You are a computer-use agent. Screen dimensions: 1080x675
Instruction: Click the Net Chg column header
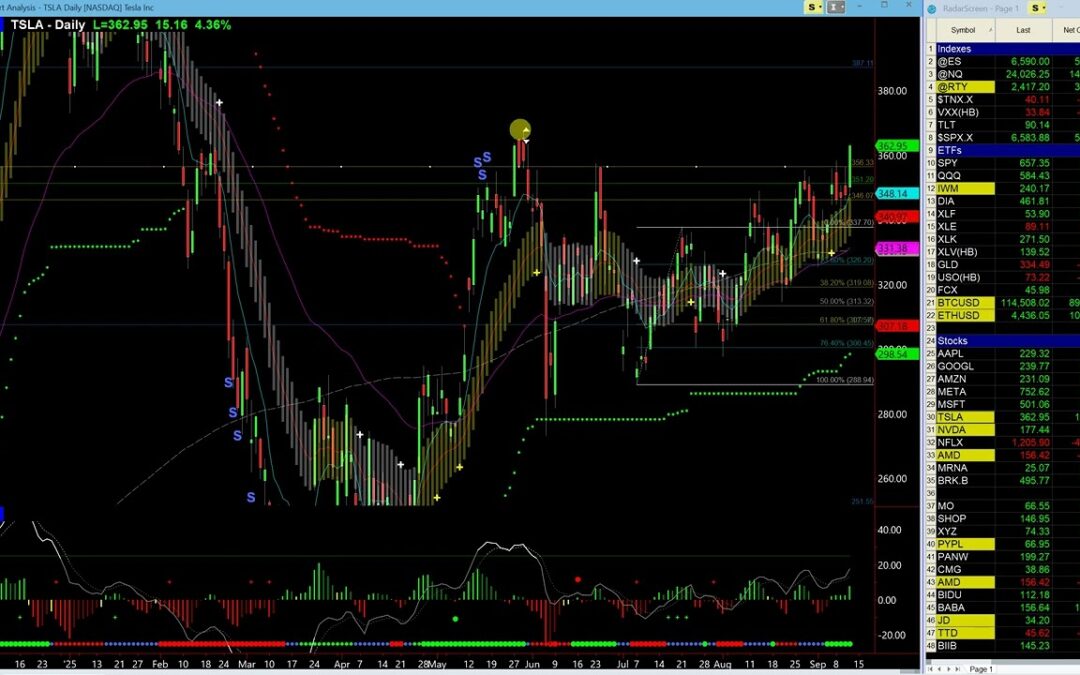(1069, 30)
